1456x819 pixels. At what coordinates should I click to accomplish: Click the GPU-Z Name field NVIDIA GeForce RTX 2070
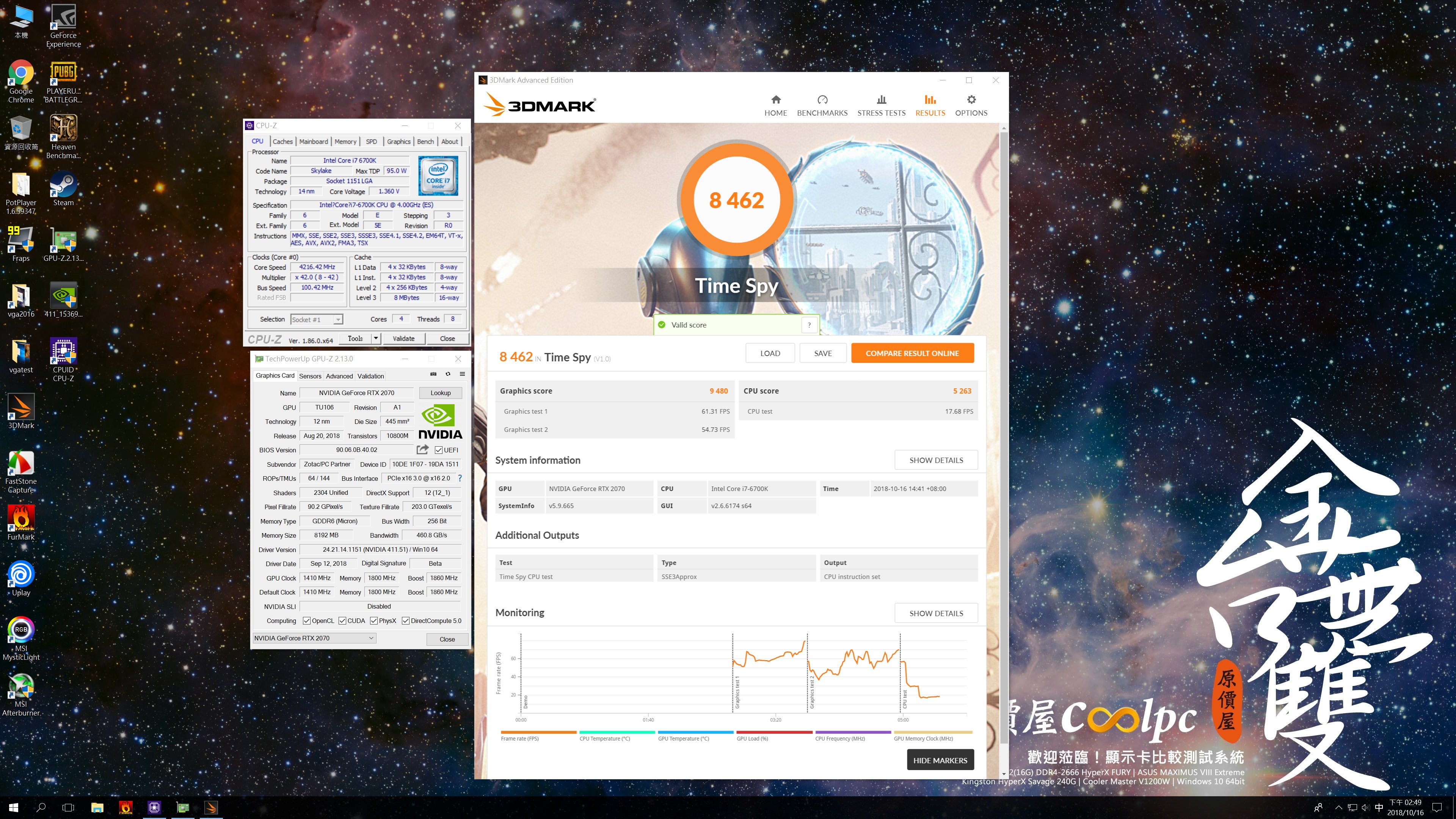pyautogui.click(x=356, y=393)
